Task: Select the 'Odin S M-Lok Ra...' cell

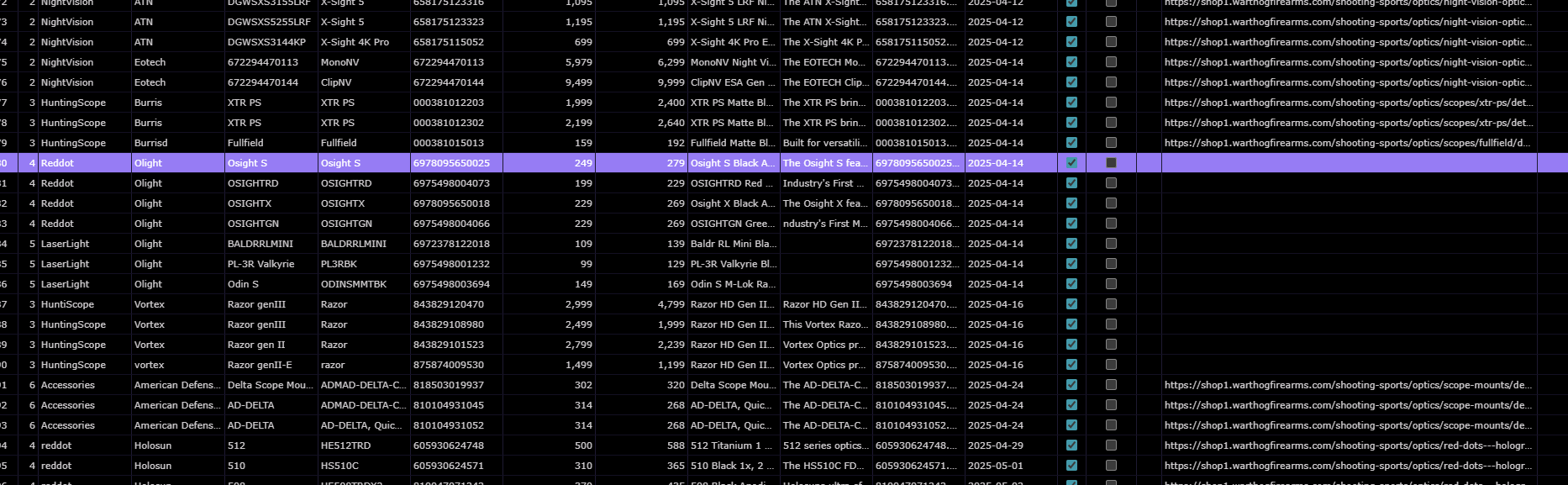Action: [x=734, y=284]
